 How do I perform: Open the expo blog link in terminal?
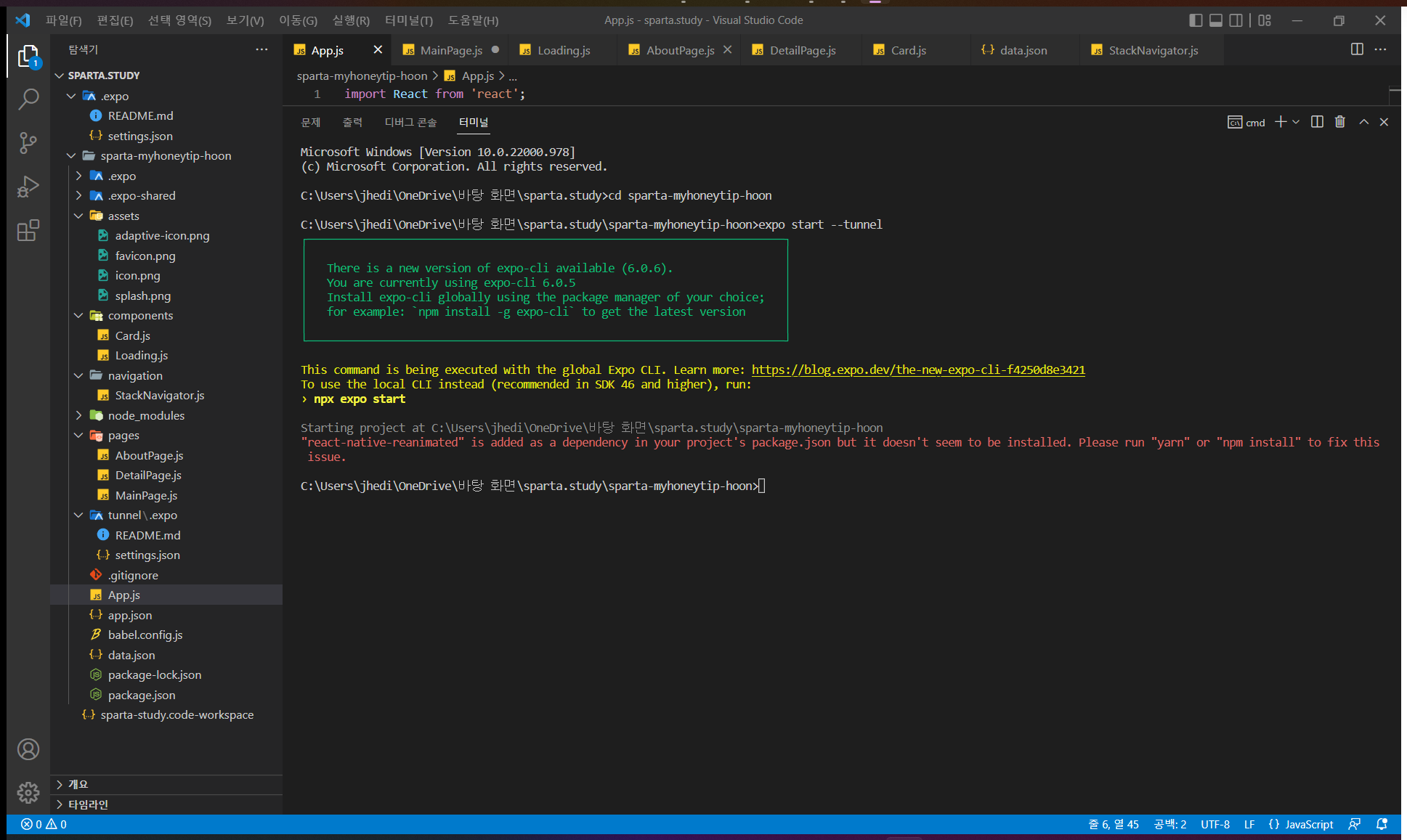tap(918, 370)
